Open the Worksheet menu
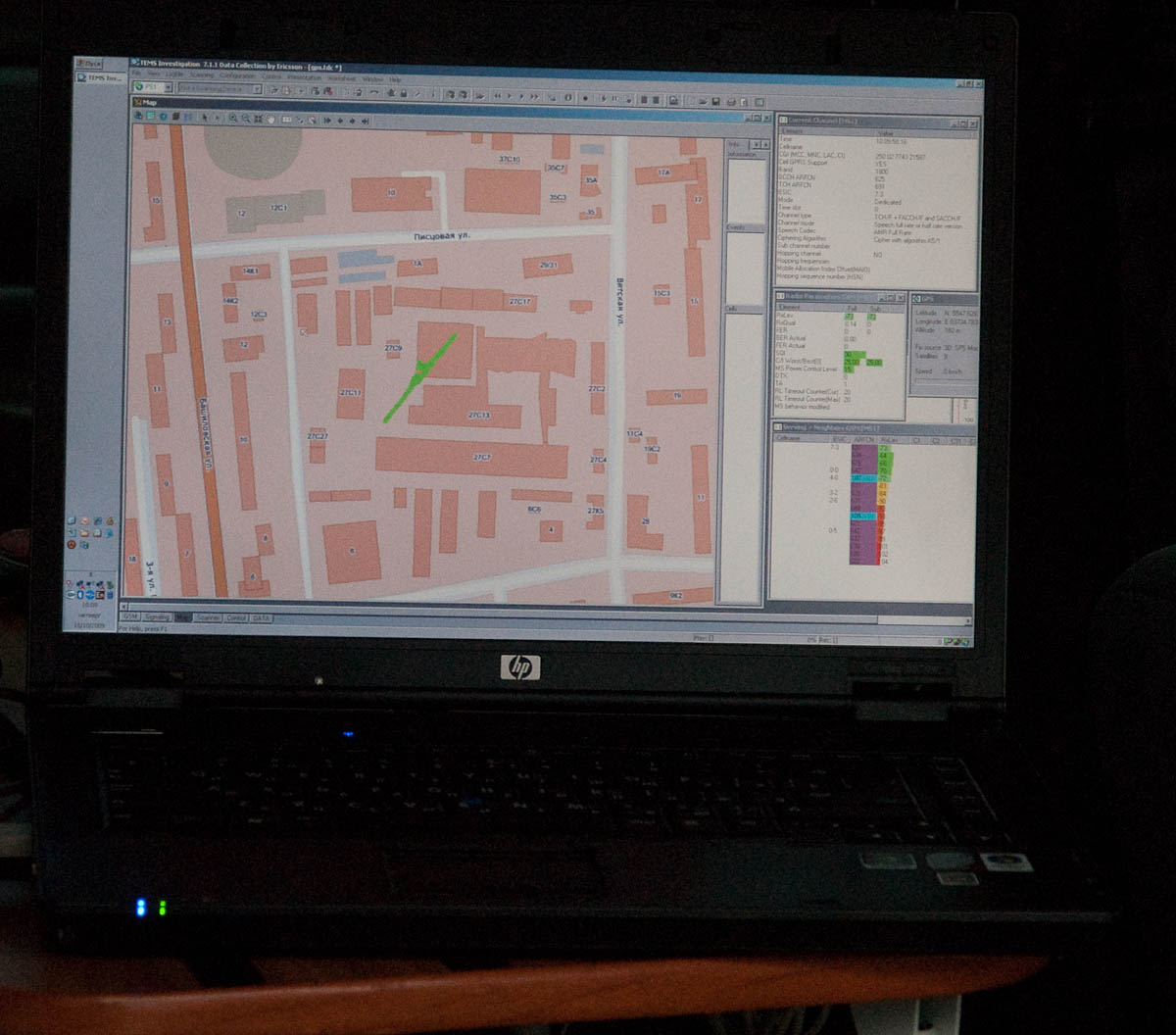This screenshot has width=1176, height=1035. pos(341,77)
